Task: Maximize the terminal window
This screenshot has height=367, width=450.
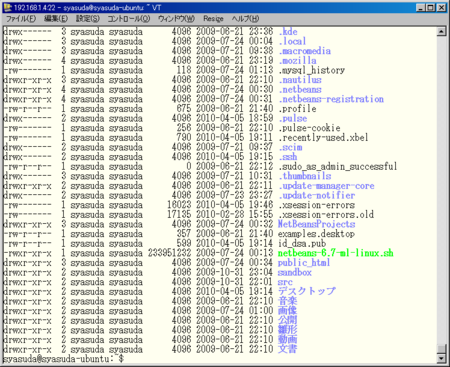Action: [431, 7]
